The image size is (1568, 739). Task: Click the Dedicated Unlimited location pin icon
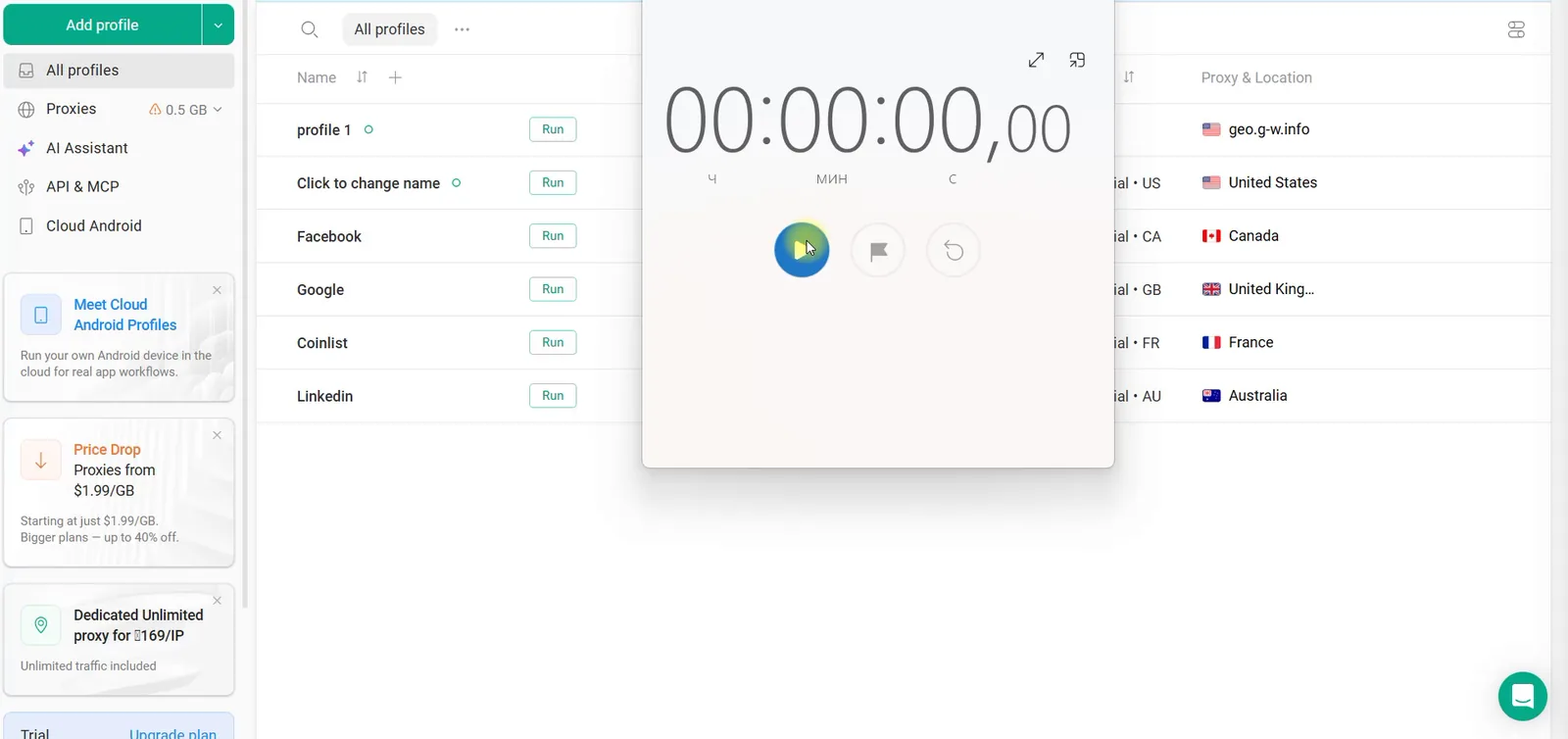coord(41,624)
